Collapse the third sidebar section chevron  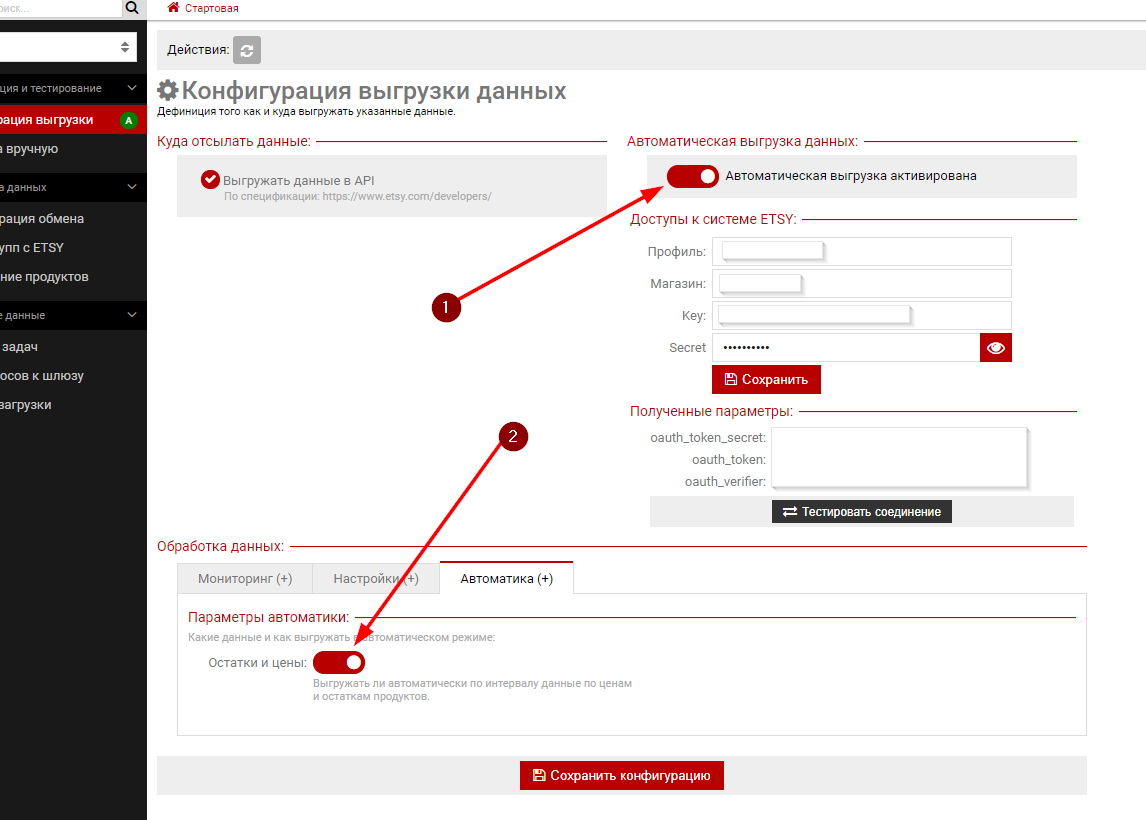pyautogui.click(x=132, y=315)
